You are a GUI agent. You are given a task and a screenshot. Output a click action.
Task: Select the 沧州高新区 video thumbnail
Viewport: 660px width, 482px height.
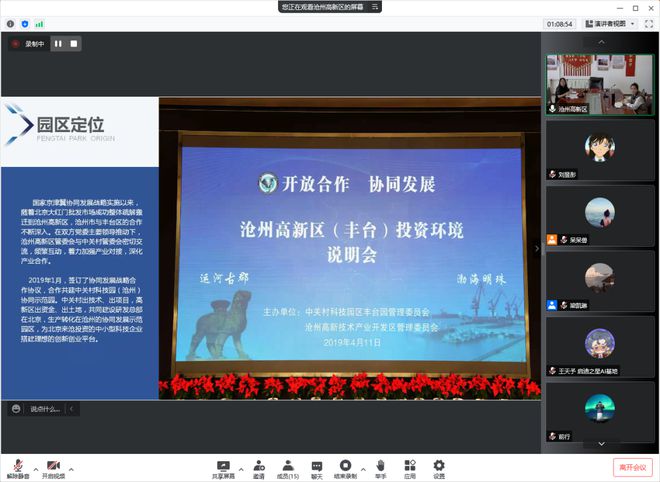600,85
